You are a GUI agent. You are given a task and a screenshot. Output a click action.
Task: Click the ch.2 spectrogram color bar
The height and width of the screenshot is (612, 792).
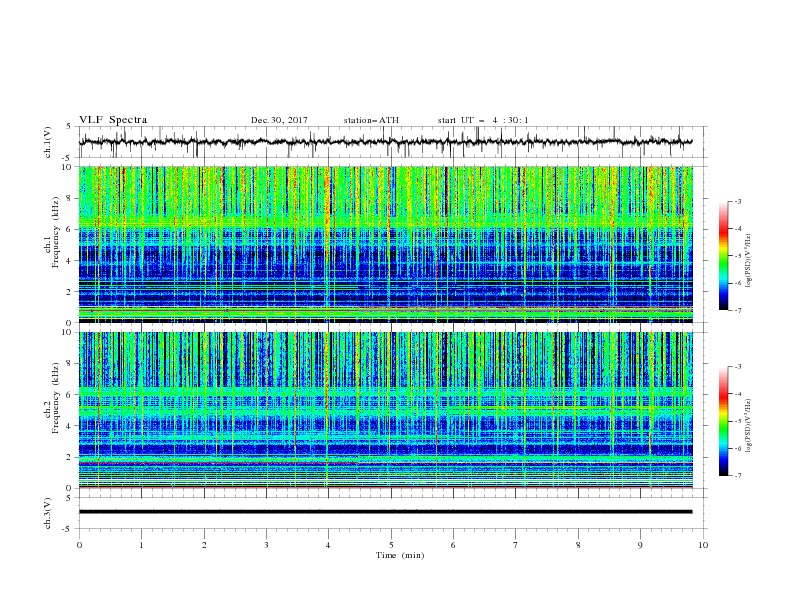(724, 421)
